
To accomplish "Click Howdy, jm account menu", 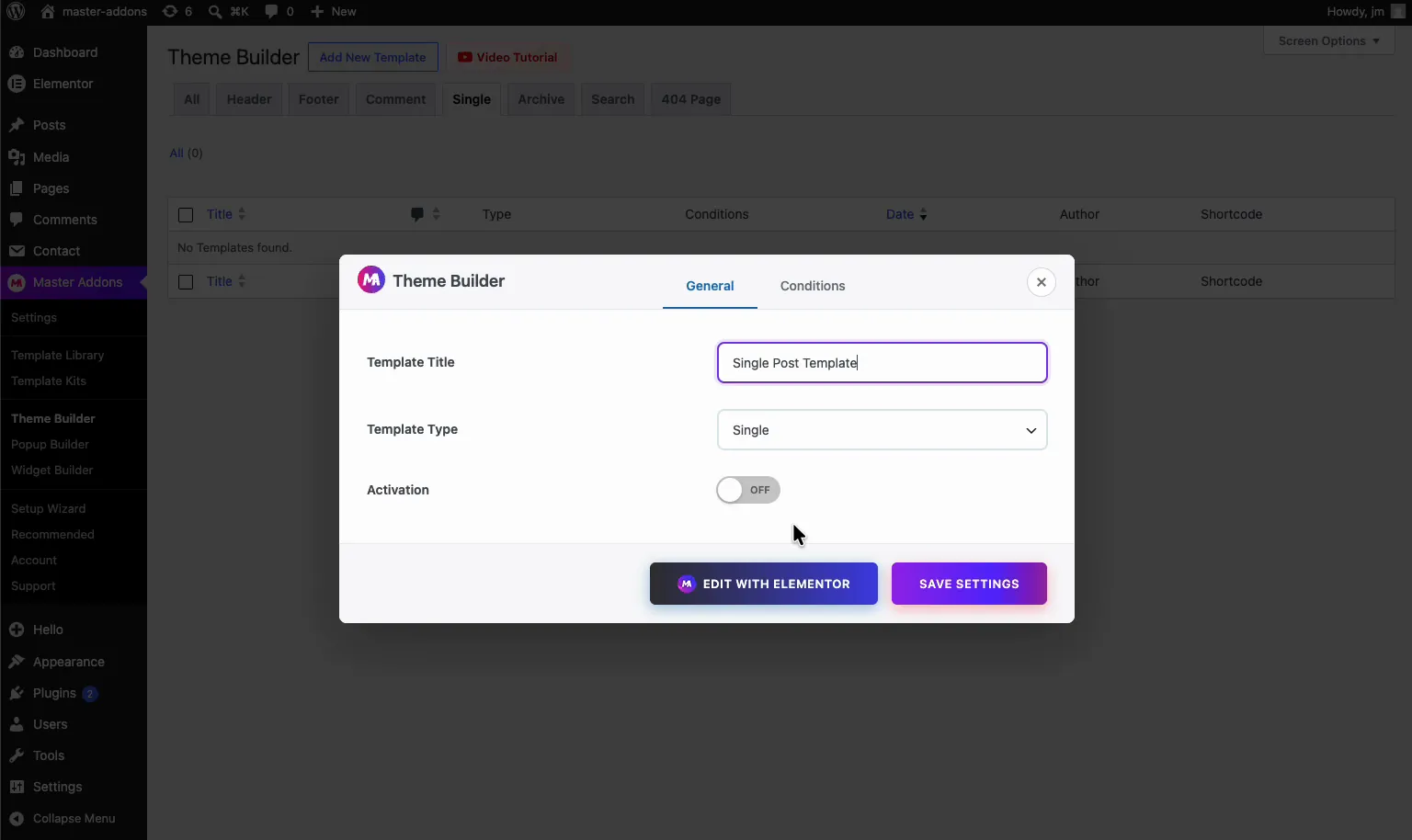I will [x=1365, y=12].
